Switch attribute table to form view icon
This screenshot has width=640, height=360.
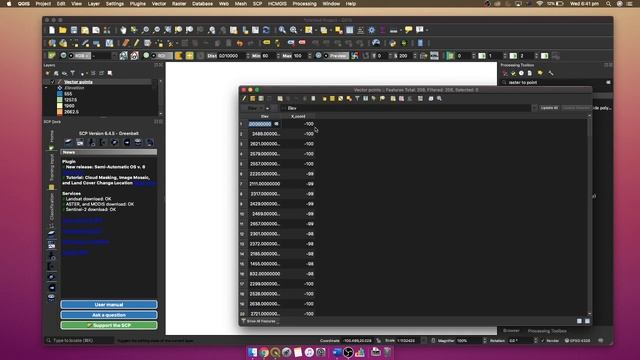pos(579,321)
